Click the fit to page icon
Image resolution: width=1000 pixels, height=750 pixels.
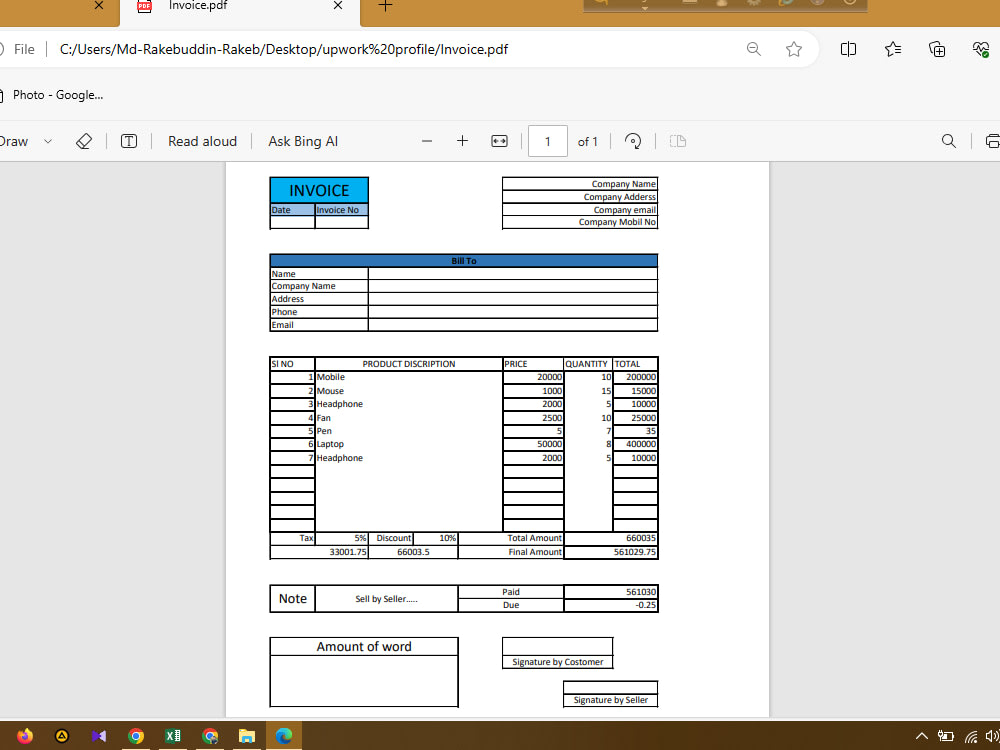pyautogui.click(x=499, y=141)
